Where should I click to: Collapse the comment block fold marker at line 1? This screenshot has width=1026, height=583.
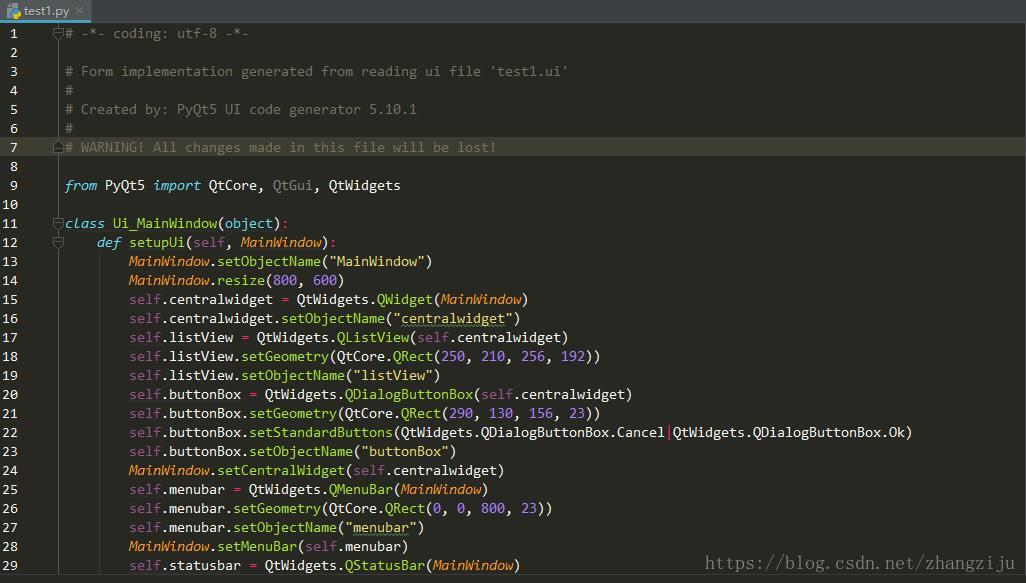[x=58, y=33]
